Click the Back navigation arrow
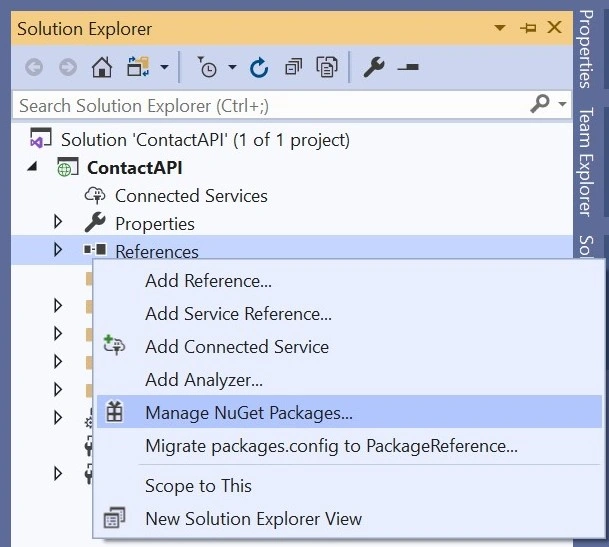 click(x=34, y=67)
